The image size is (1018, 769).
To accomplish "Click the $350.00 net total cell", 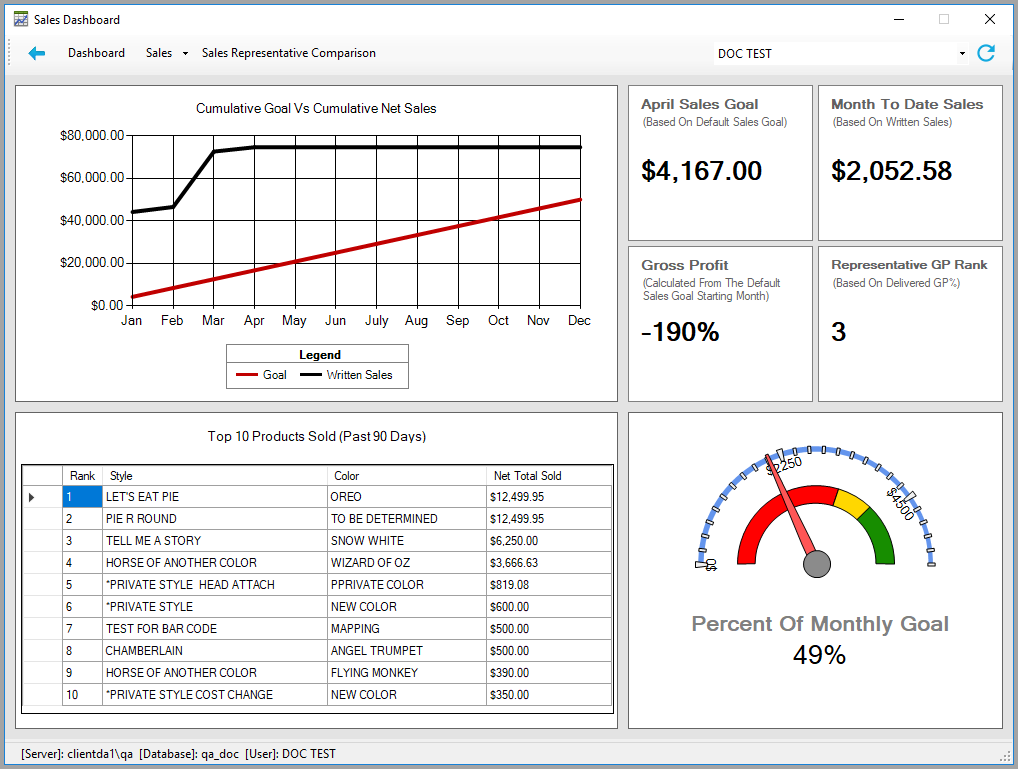I will point(549,695).
